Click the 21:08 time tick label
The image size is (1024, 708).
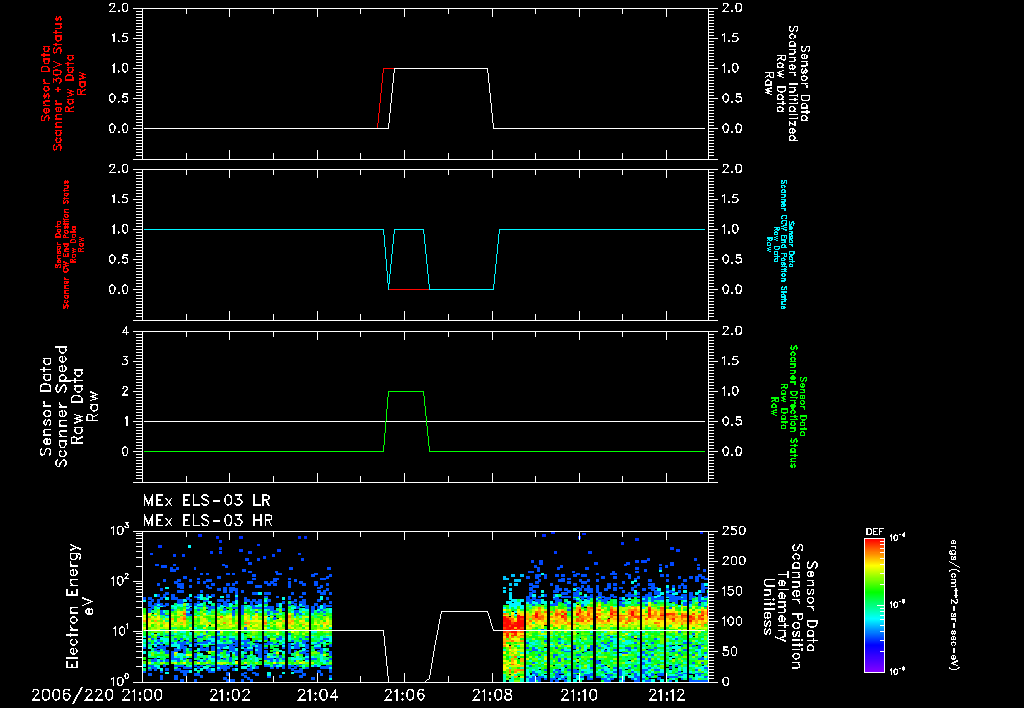(492, 696)
